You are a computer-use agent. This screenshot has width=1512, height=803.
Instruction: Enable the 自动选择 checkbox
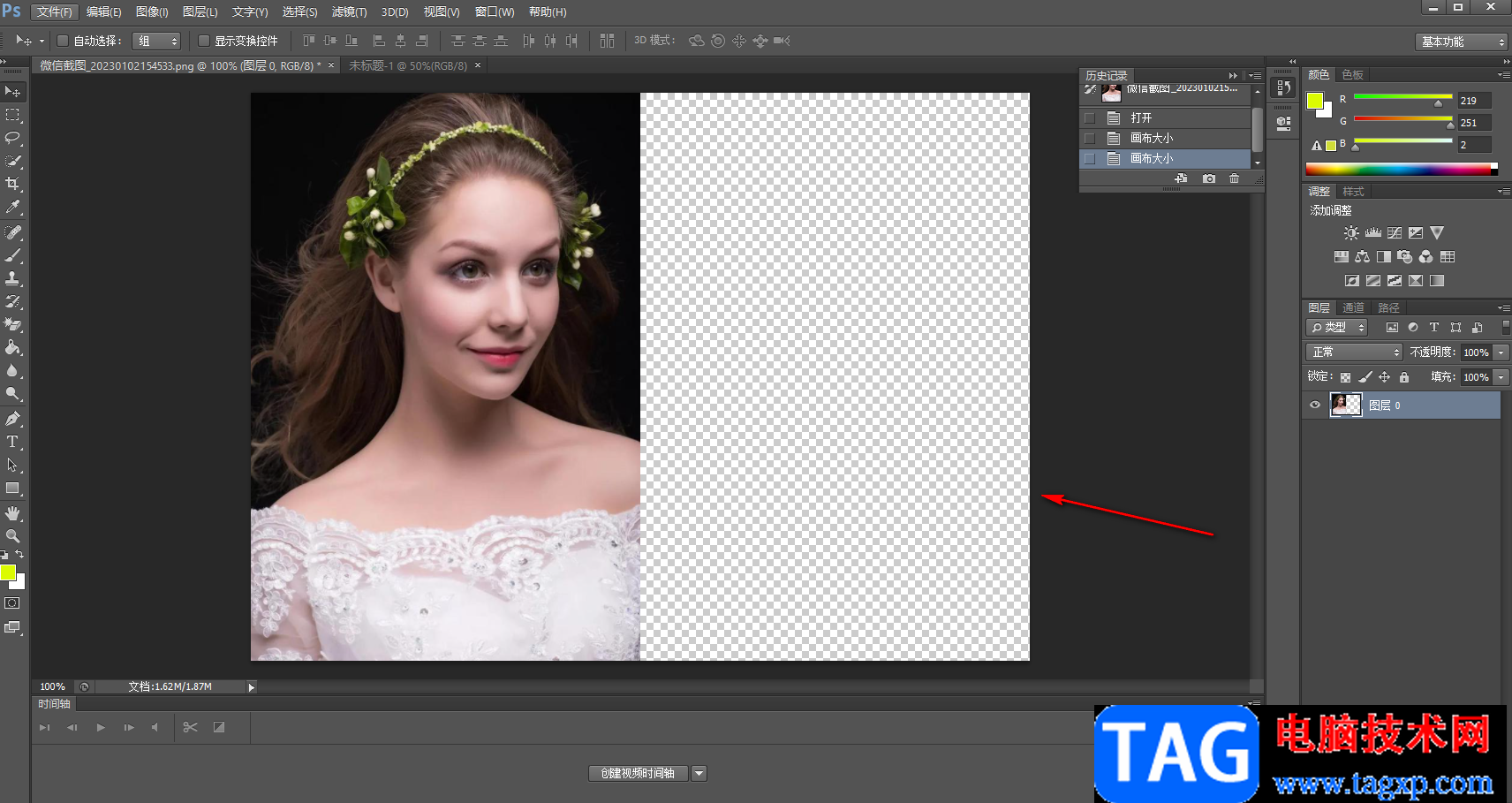(x=63, y=41)
